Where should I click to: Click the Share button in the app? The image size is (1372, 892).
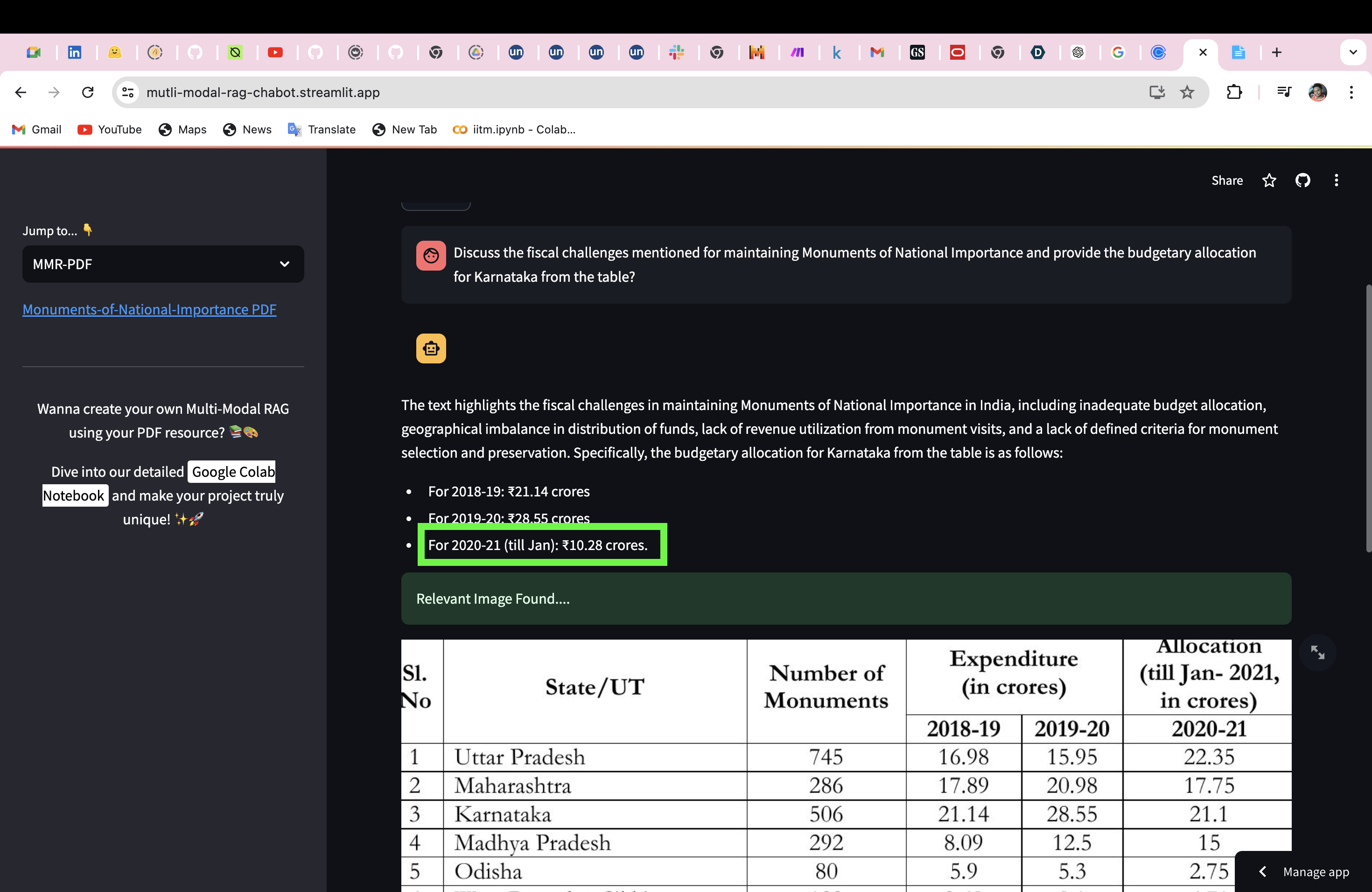[1227, 181]
